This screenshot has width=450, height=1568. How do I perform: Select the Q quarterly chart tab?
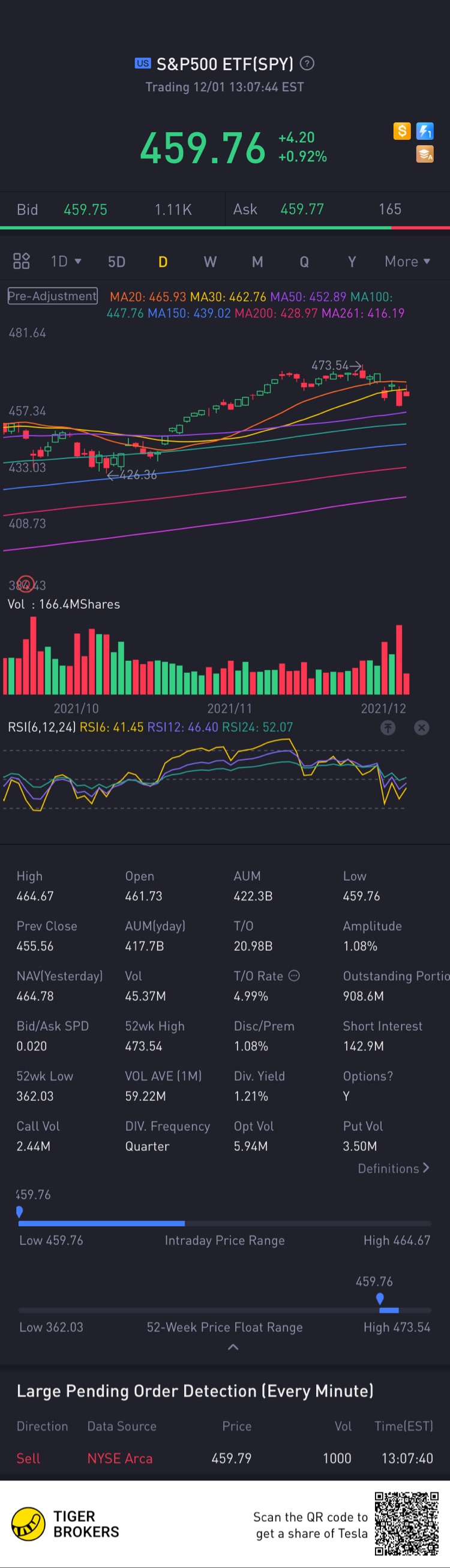(304, 262)
